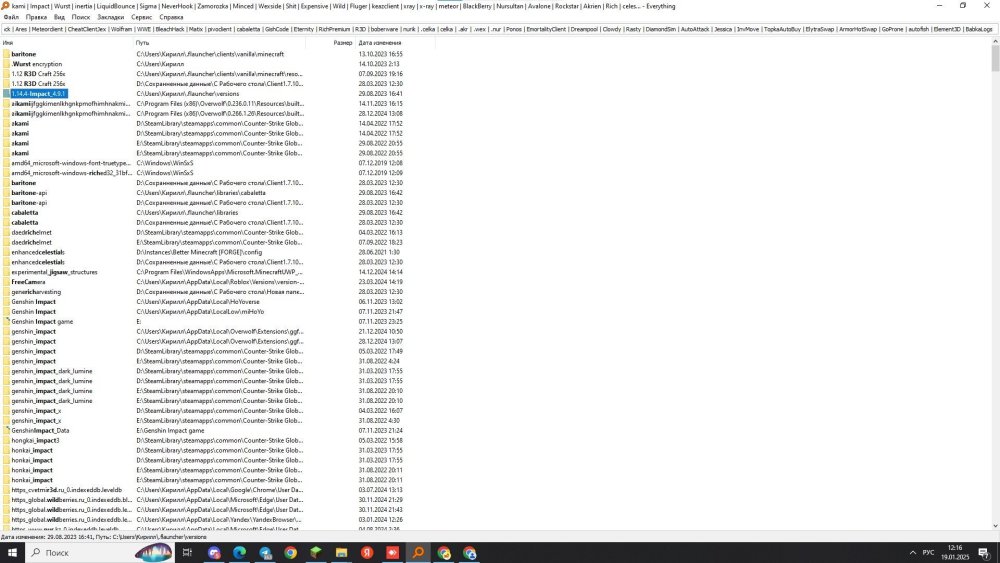This screenshot has width=1000, height=563.
Task: Select the Genshin Impact game result
Action: [42, 321]
